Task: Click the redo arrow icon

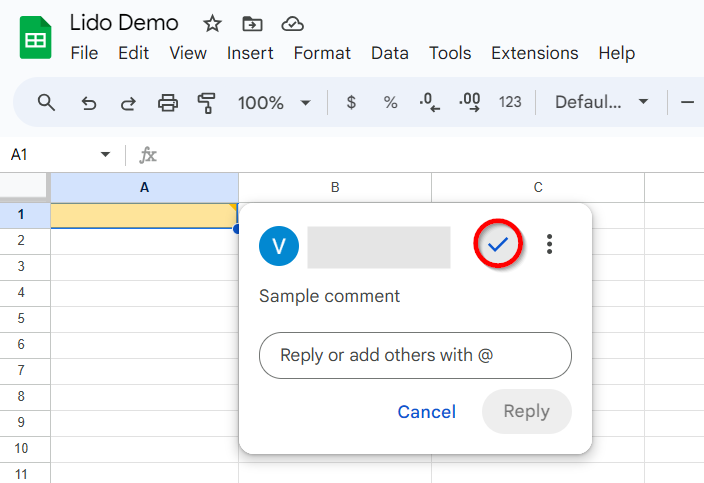Action: tap(128, 103)
